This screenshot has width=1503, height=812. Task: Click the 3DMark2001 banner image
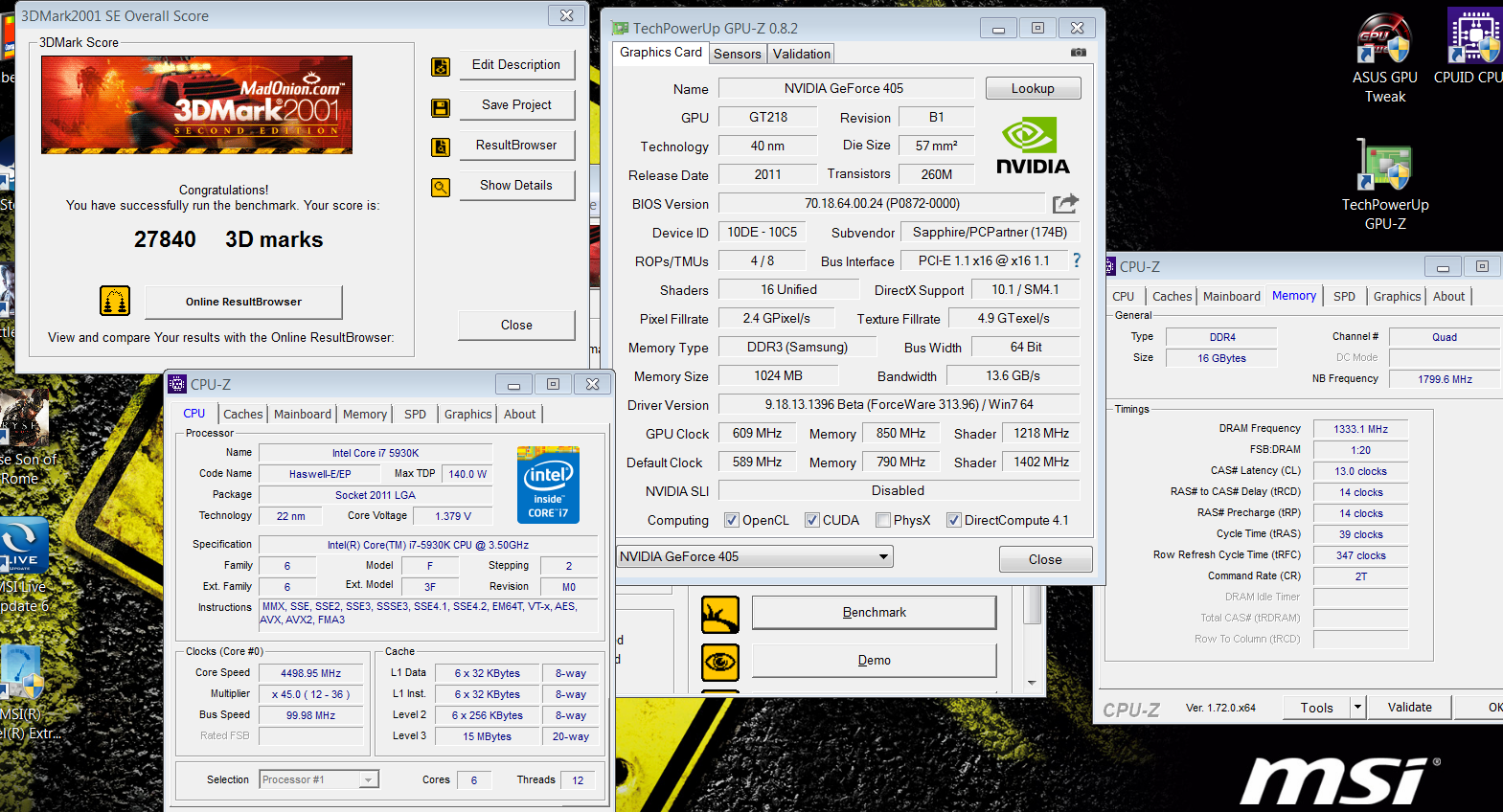[x=196, y=104]
